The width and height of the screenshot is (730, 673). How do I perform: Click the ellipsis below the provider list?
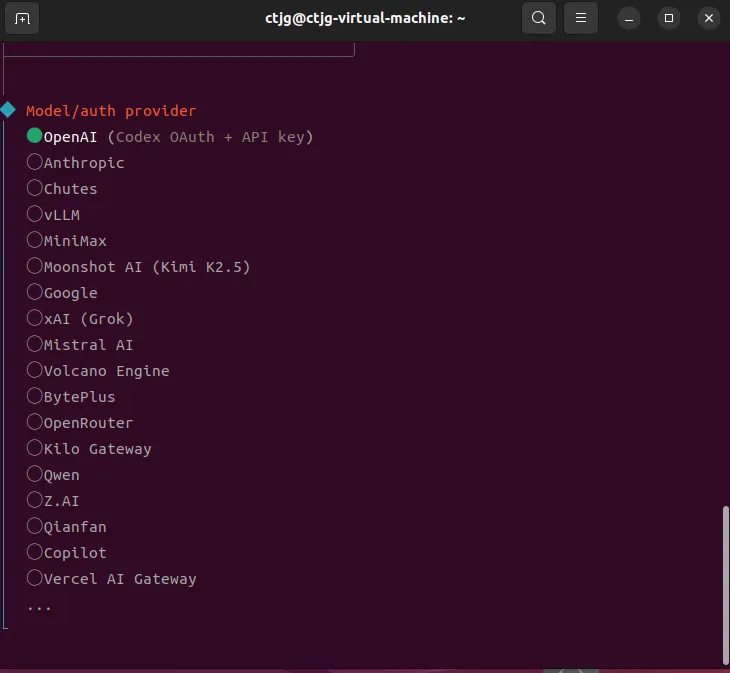pos(39,608)
